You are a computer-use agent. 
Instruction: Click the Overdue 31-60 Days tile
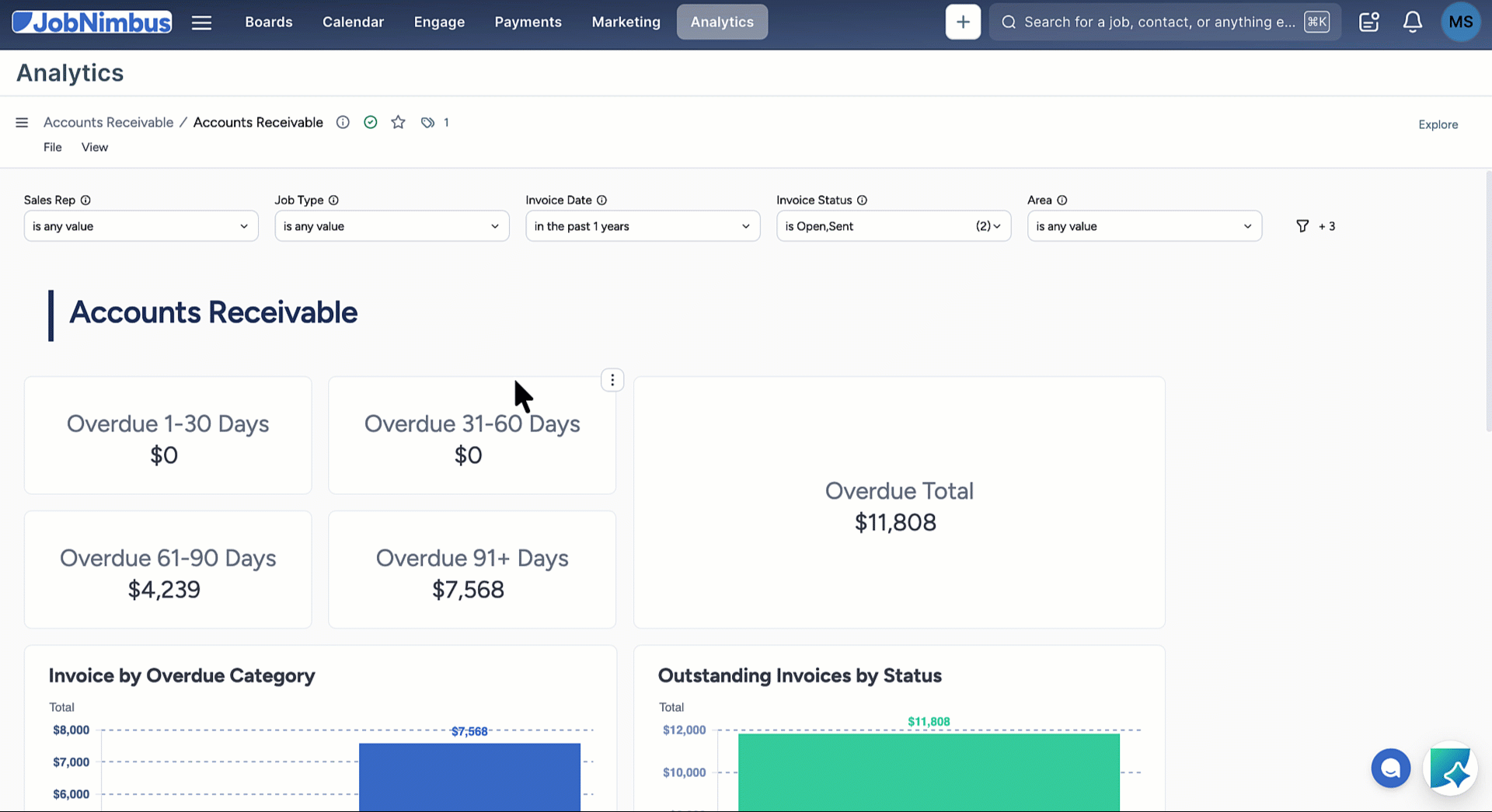(x=472, y=435)
